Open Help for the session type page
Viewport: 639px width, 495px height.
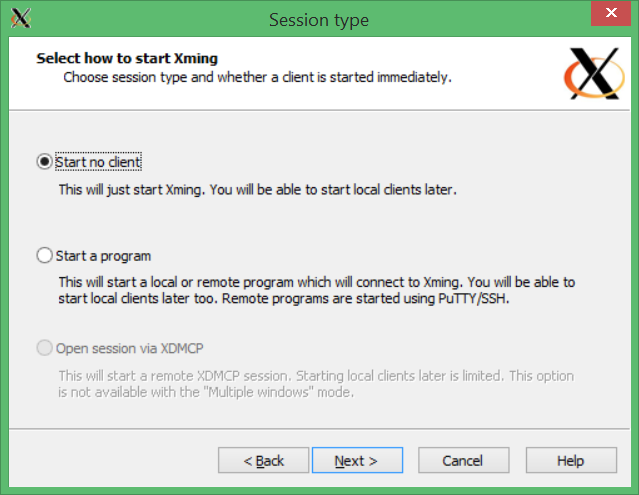tap(571, 460)
